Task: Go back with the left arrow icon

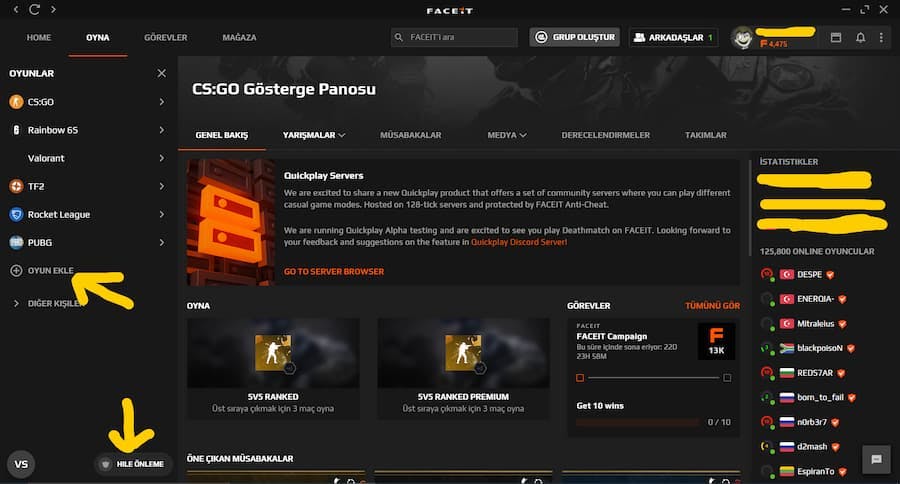Action: [x=16, y=9]
